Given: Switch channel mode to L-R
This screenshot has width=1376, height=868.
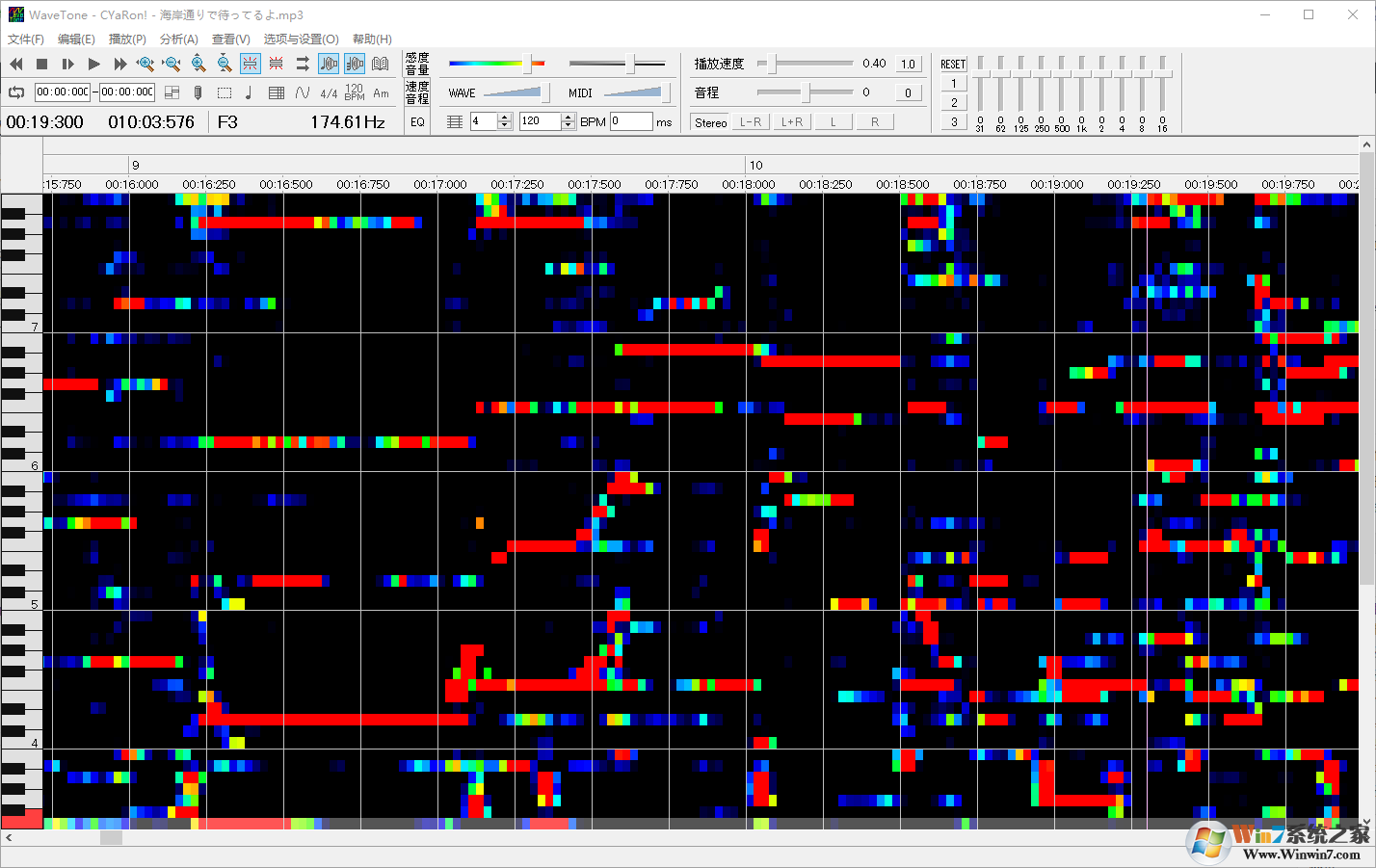Looking at the screenshot, I should point(751,122).
